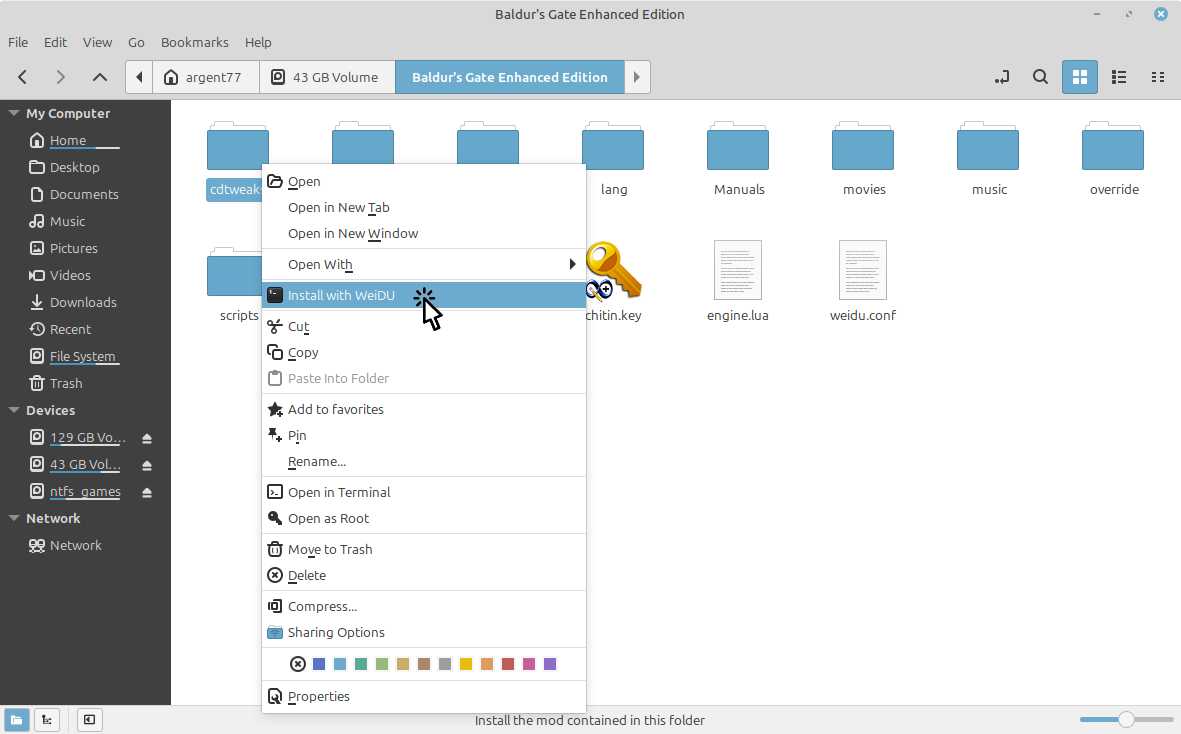Screen dimensions: 1181x734
Task: Click Baldur's Gate Enhanced Edition path button
Action: [510, 77]
